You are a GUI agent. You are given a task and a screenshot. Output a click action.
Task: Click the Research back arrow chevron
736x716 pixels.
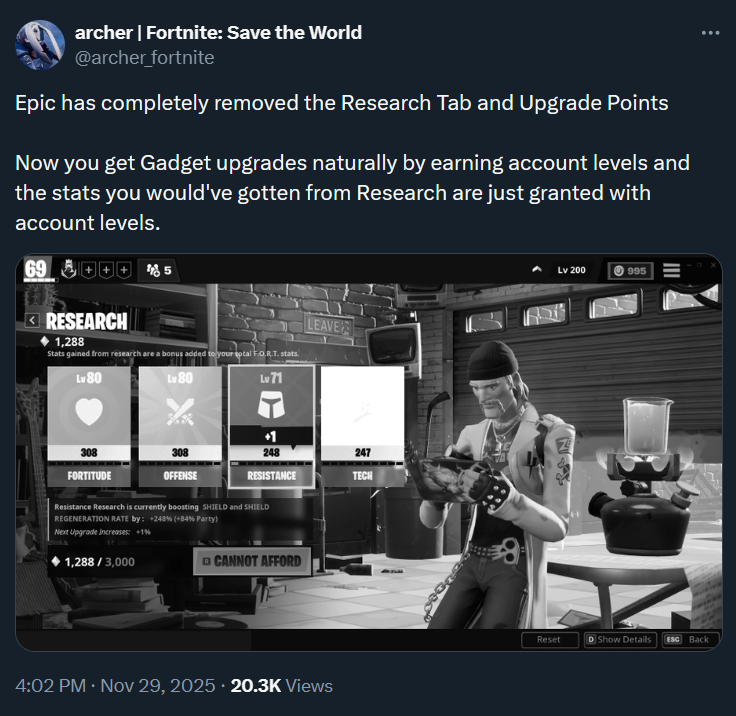[x=32, y=321]
